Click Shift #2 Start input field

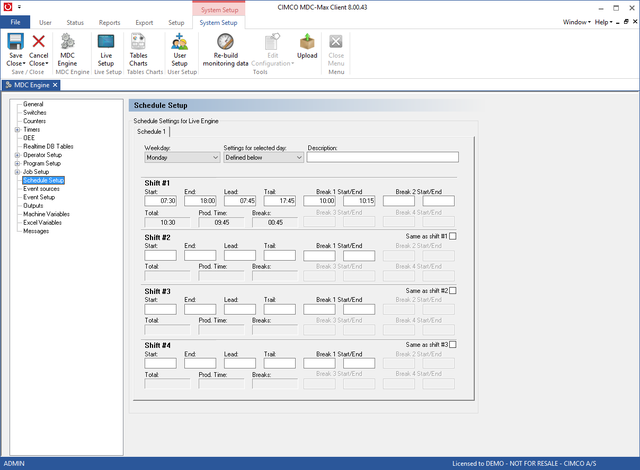pyautogui.click(x=160, y=255)
